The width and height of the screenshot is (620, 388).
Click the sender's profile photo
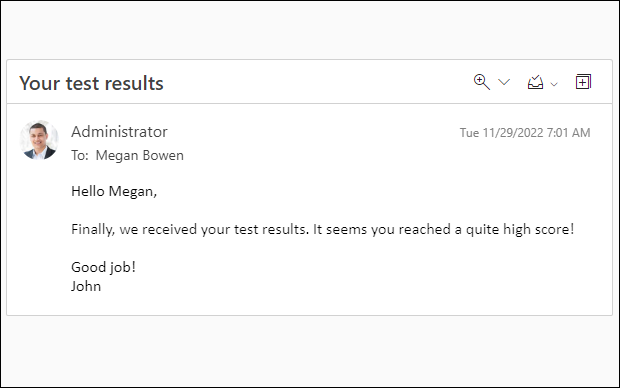click(x=39, y=140)
